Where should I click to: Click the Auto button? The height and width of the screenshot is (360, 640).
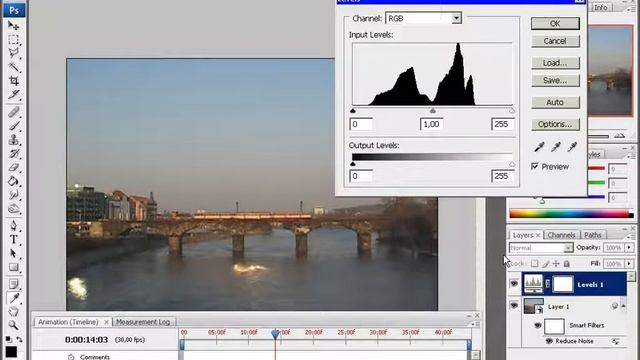(555, 102)
